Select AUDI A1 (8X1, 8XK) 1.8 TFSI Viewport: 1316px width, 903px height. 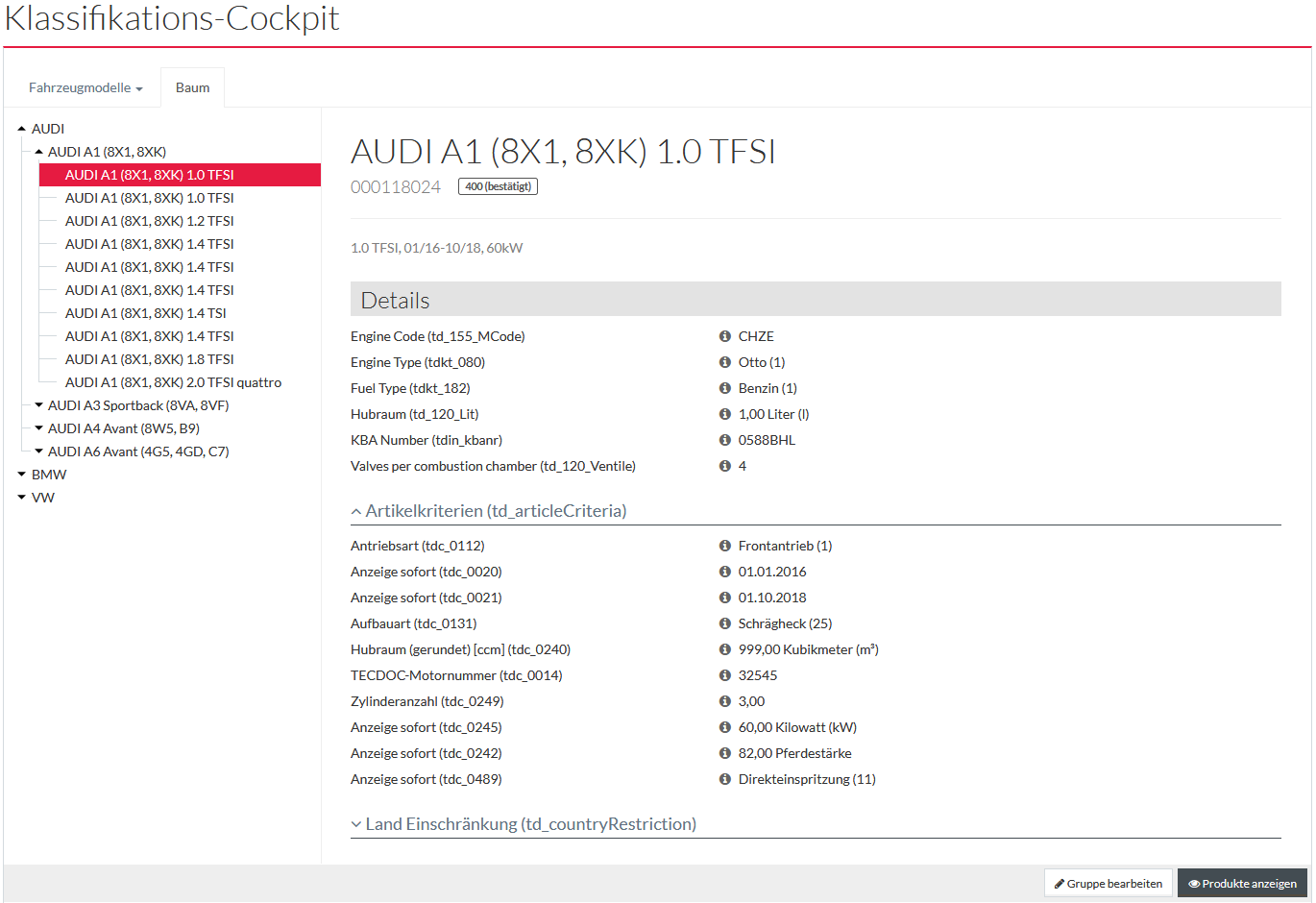(x=150, y=359)
